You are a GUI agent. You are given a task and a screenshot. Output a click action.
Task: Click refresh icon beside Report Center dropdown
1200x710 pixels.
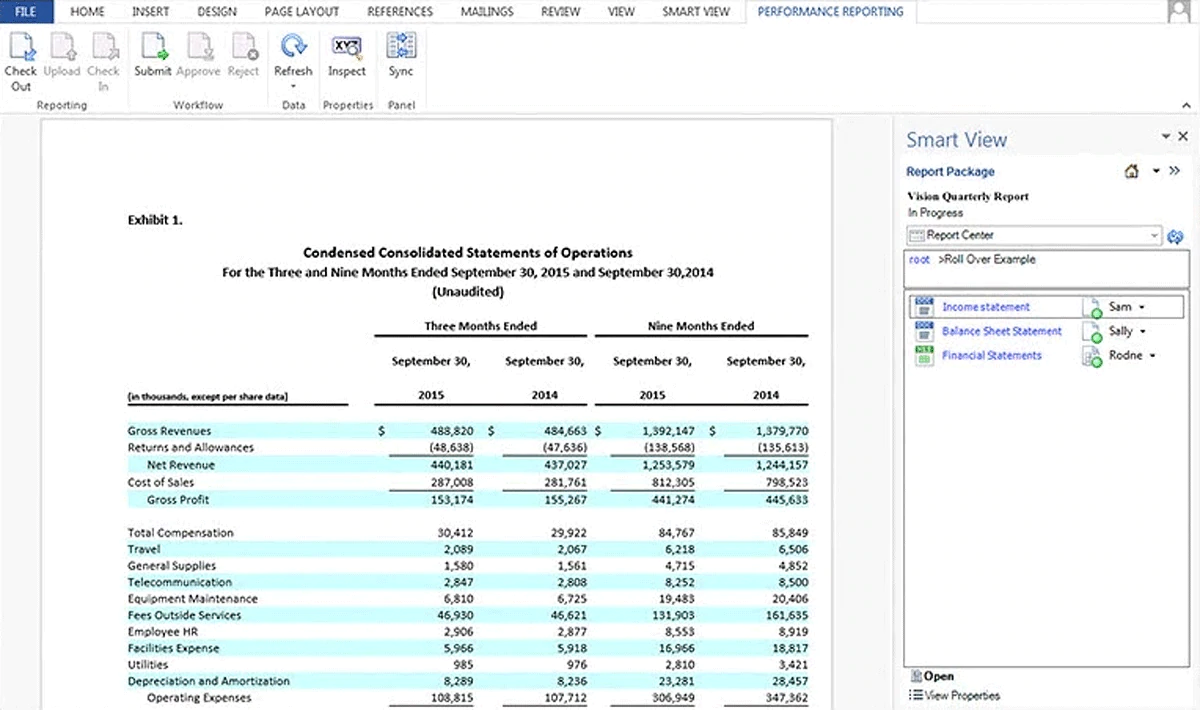[1175, 236]
